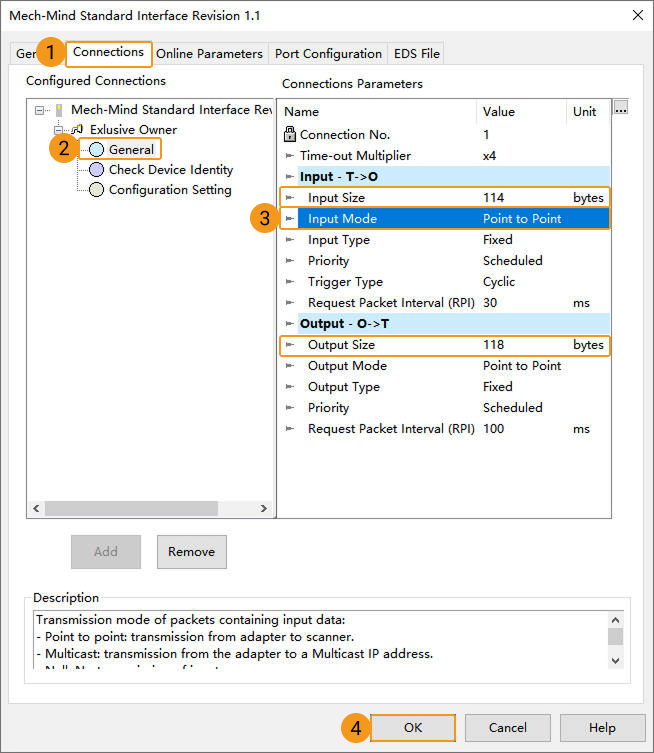Click arrow icon beside Input Mode row
This screenshot has width=654, height=753.
point(289,219)
